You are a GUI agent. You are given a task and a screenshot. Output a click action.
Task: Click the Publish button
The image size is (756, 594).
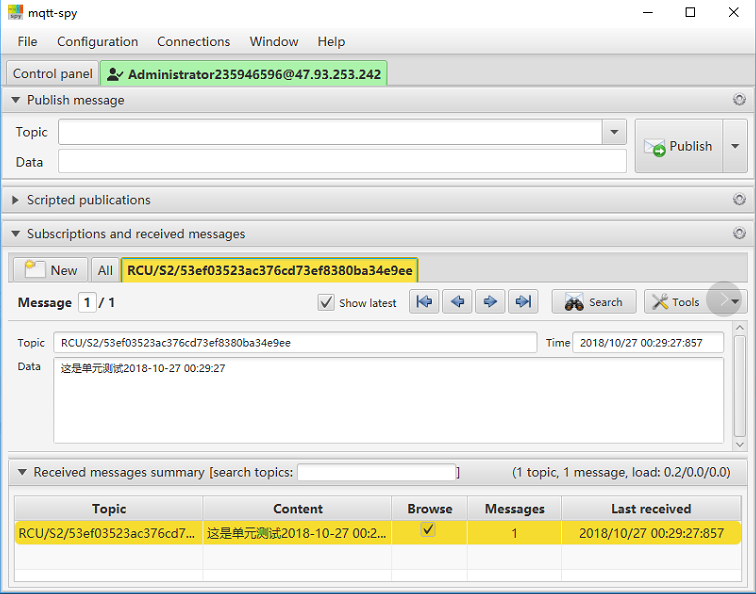(x=678, y=146)
